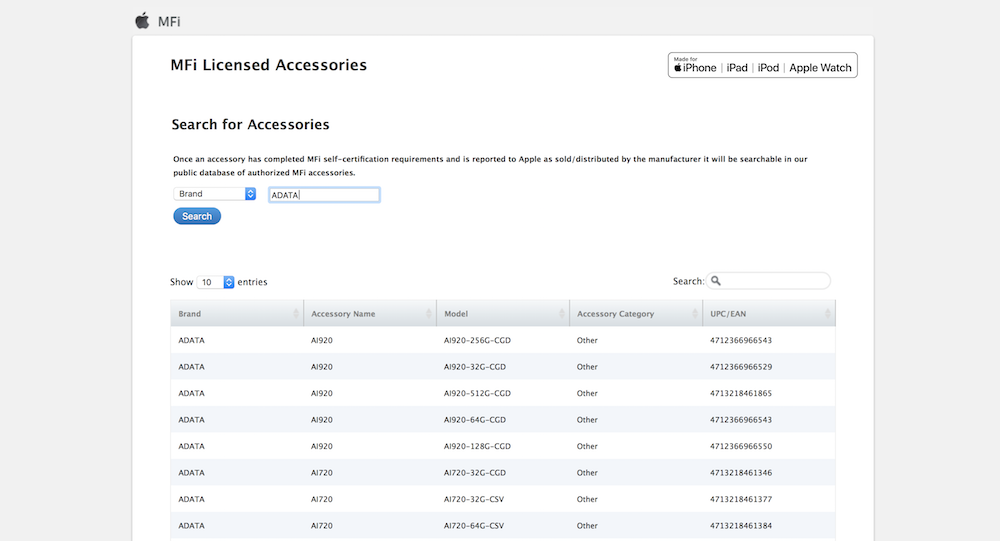Screen dimensions: 1000x541
Task: Focus the ADATA search text field
Action: click(x=324, y=195)
